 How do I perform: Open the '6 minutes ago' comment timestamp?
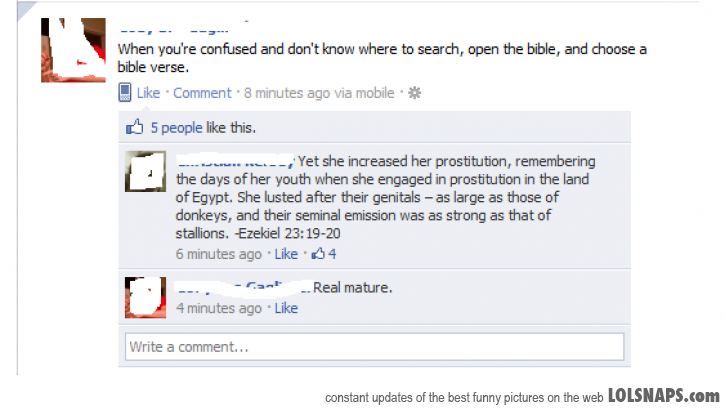(x=219, y=254)
